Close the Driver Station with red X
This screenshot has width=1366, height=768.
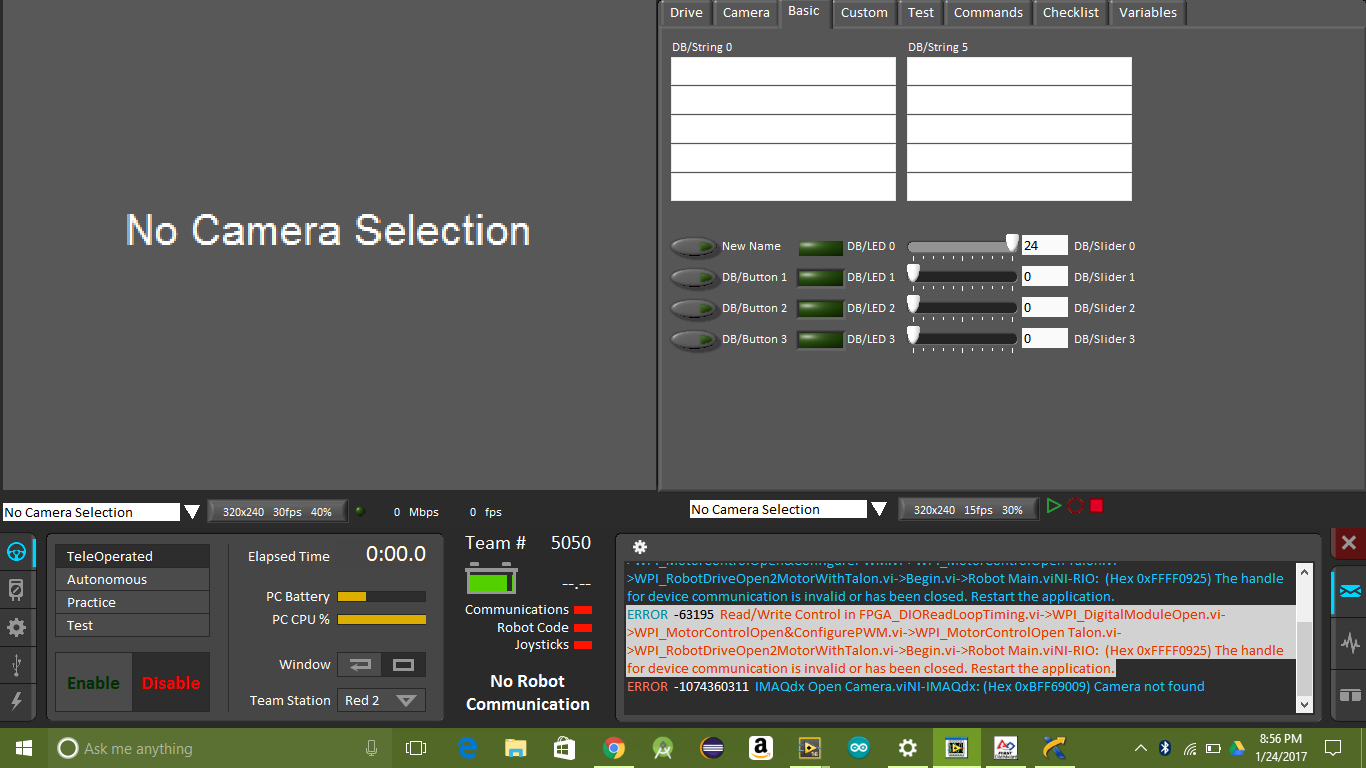[1349, 543]
